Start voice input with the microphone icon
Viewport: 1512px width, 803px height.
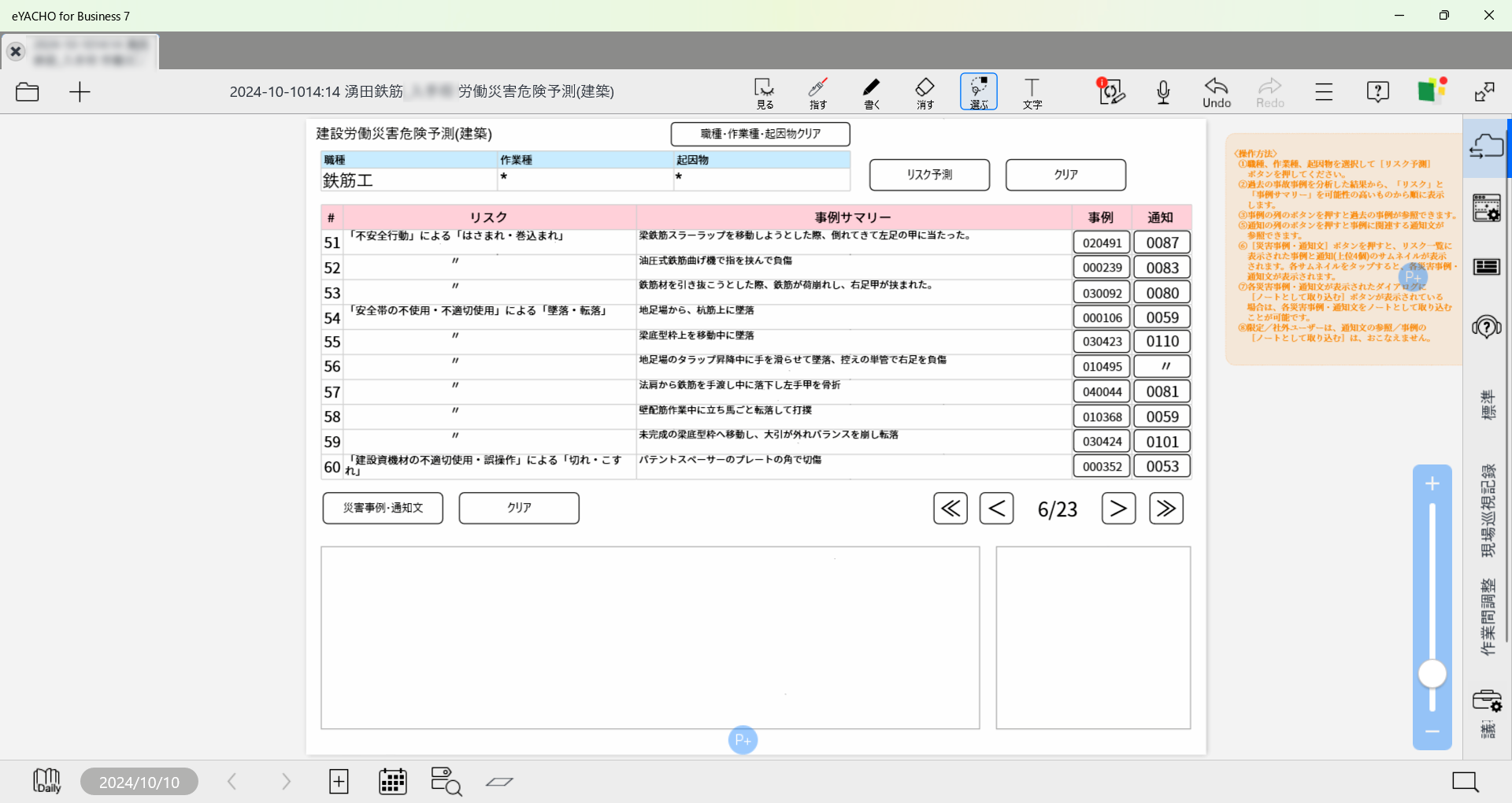(1163, 92)
